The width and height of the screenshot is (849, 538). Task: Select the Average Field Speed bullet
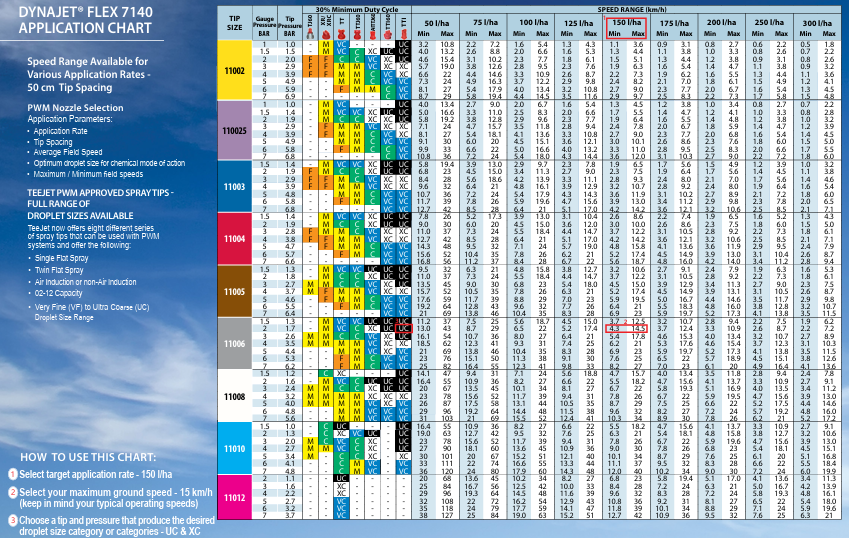coord(68,152)
